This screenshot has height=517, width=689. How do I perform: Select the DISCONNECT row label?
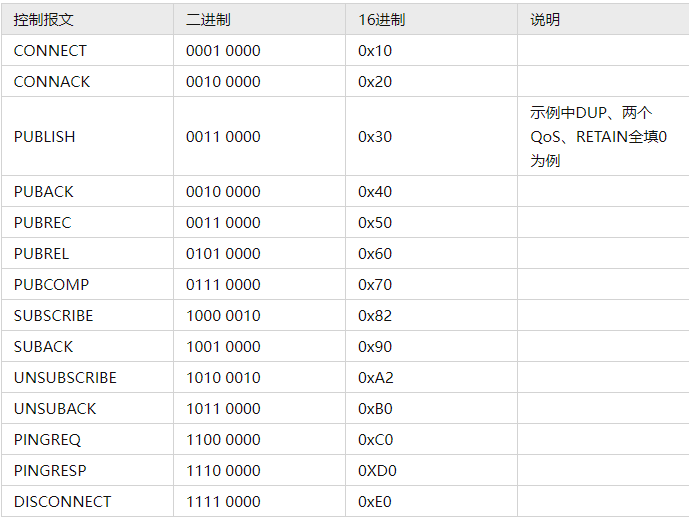(x=62, y=501)
